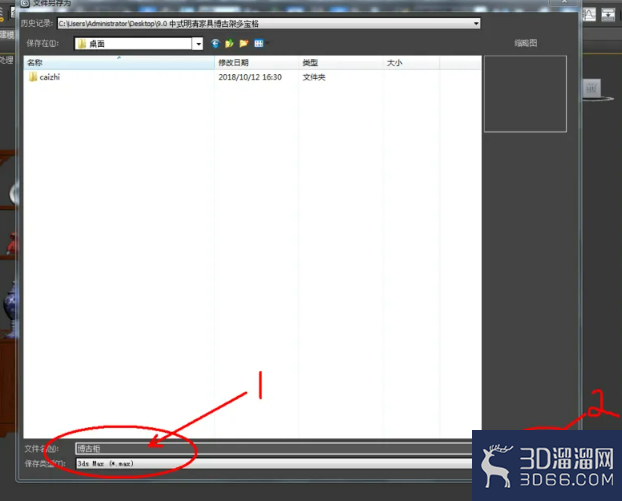Create a new folder using toolbar icon
Screen dimensions: 622x501
pos(244,43)
